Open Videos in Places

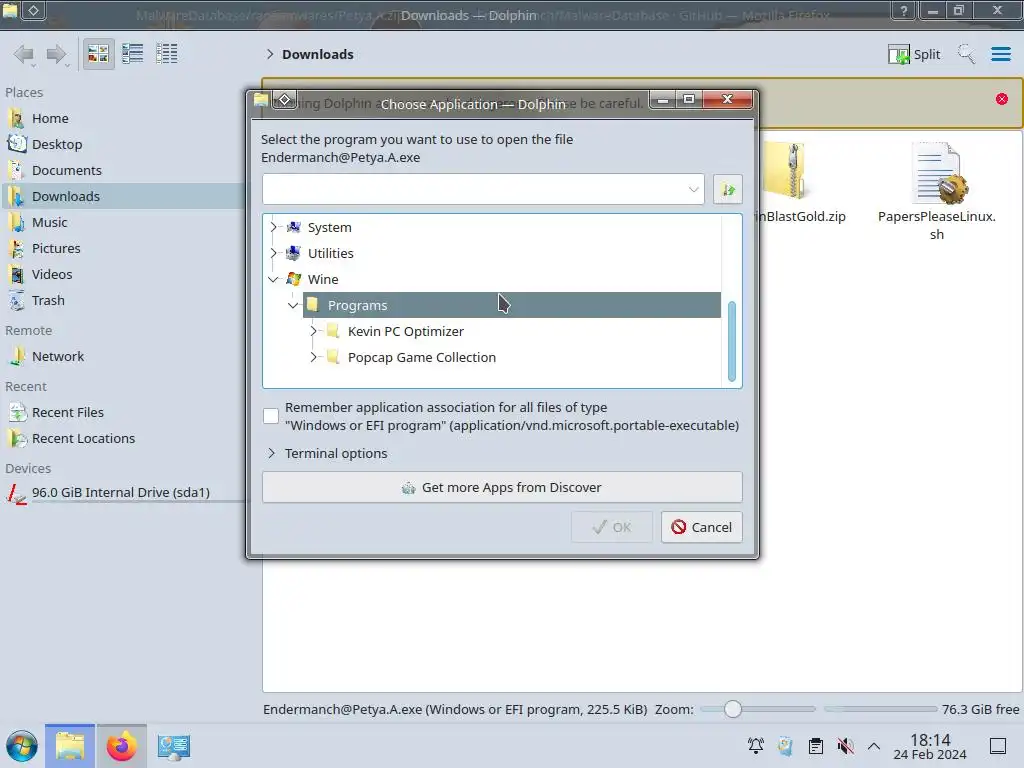coord(52,275)
